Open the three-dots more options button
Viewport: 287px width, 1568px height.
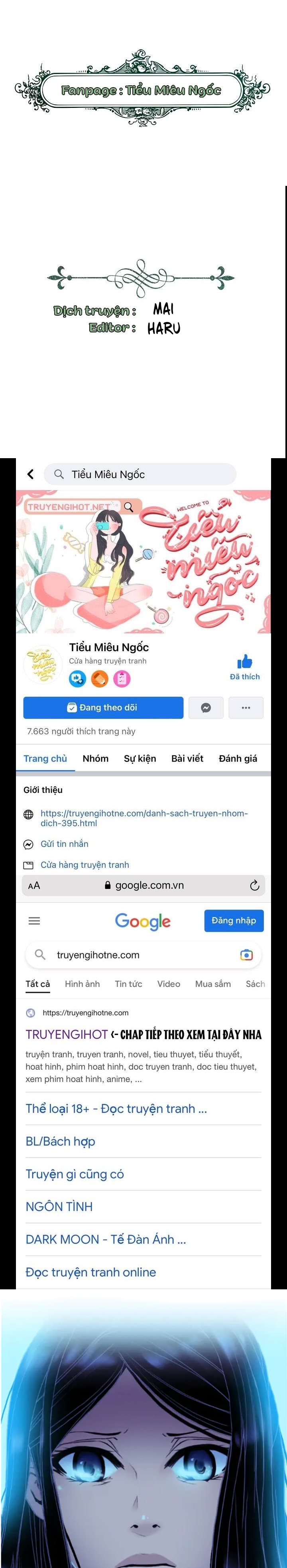[x=246, y=708]
